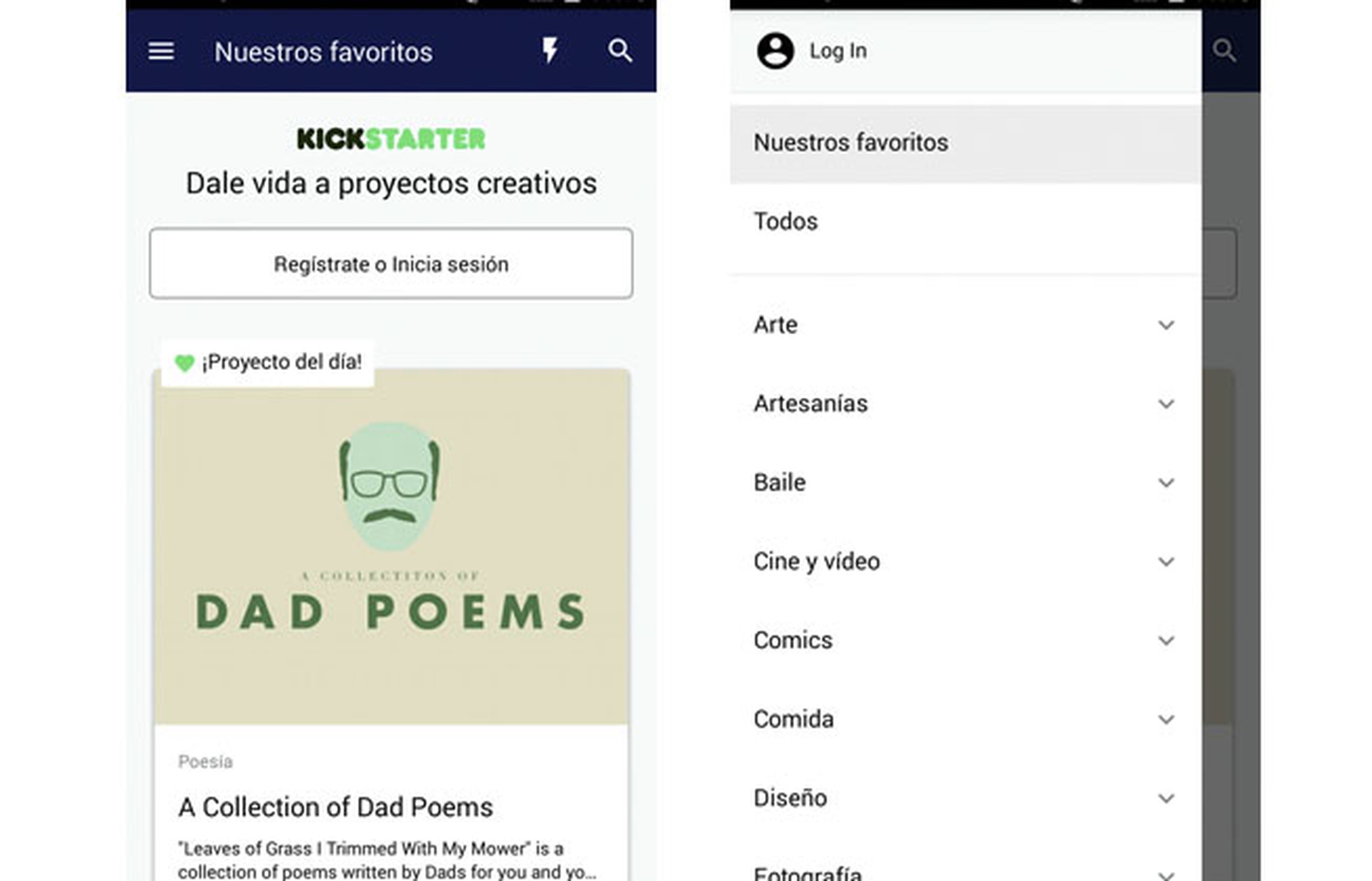Expand the Comida chevron
Viewport: 1372px width, 881px height.
click(x=1166, y=720)
